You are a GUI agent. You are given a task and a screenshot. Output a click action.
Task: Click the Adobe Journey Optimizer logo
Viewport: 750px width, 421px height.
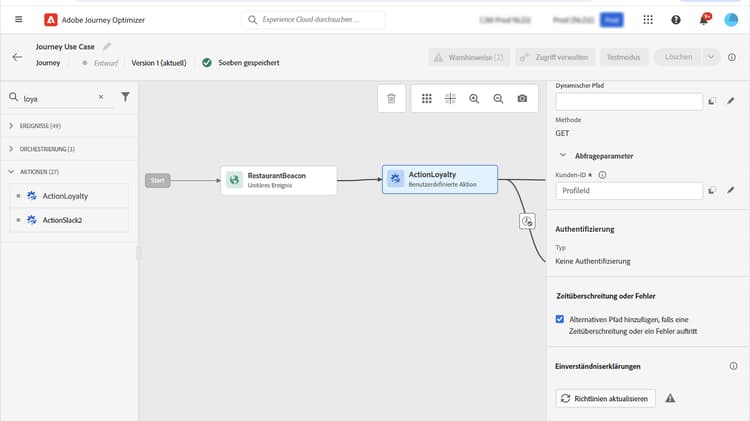click(51, 20)
